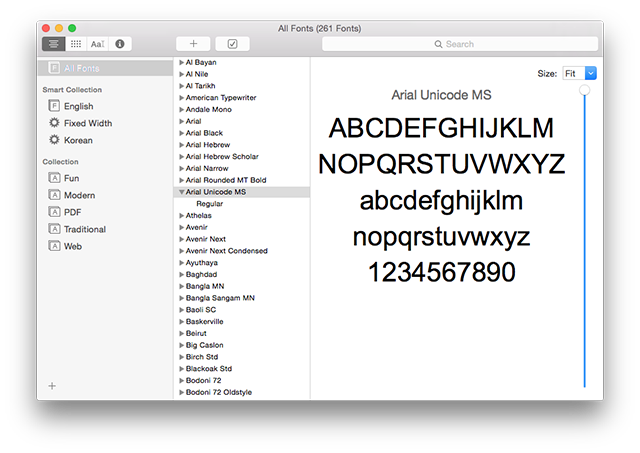Screen dimensions: 640x453
Task: Add new collection with bottom plus icon
Action: point(52,386)
